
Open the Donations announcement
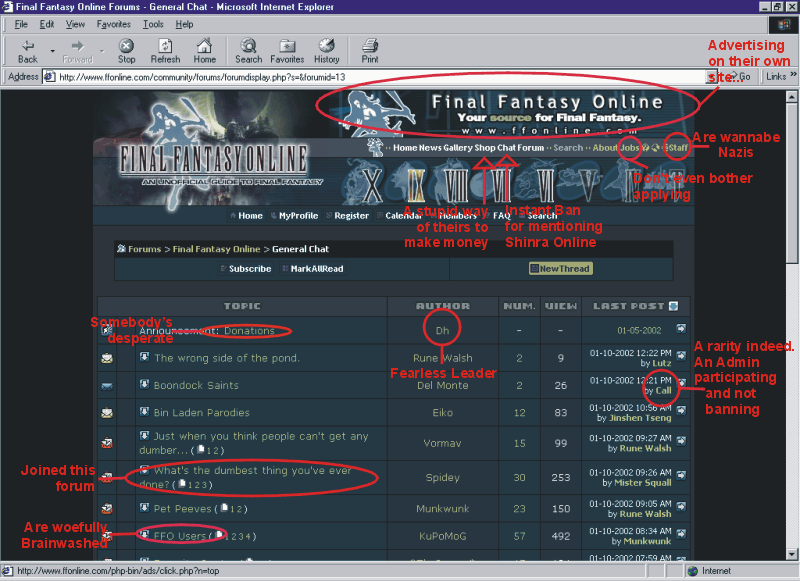[x=249, y=331]
